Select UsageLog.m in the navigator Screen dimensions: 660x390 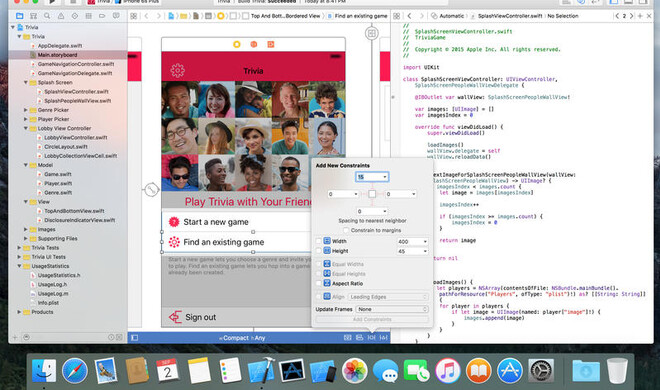pyautogui.click(x=68, y=294)
